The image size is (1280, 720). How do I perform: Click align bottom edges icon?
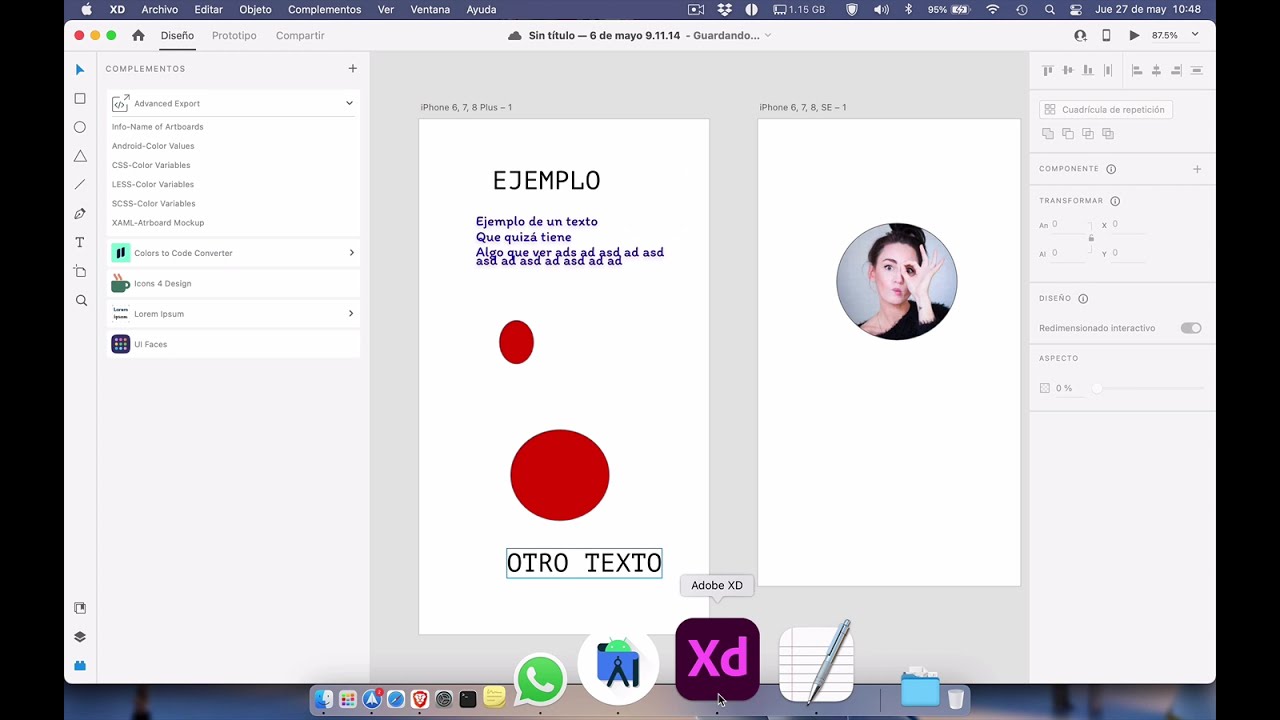tap(1088, 70)
